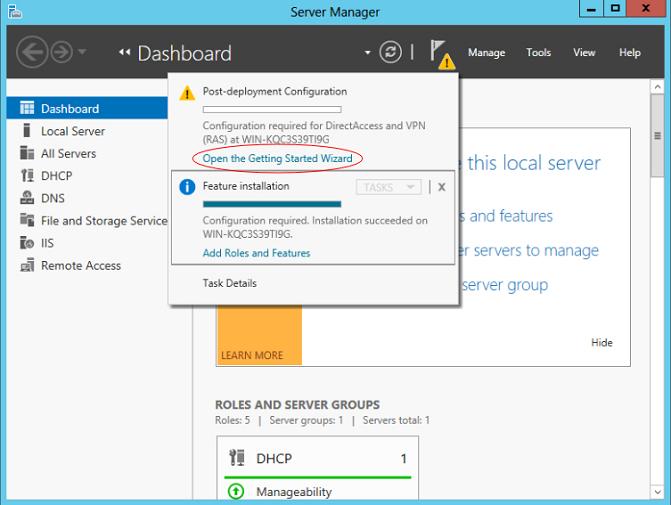Viewport: 671px width, 505px height.
Task: Click the refresh dashboard icon
Action: (x=391, y=52)
